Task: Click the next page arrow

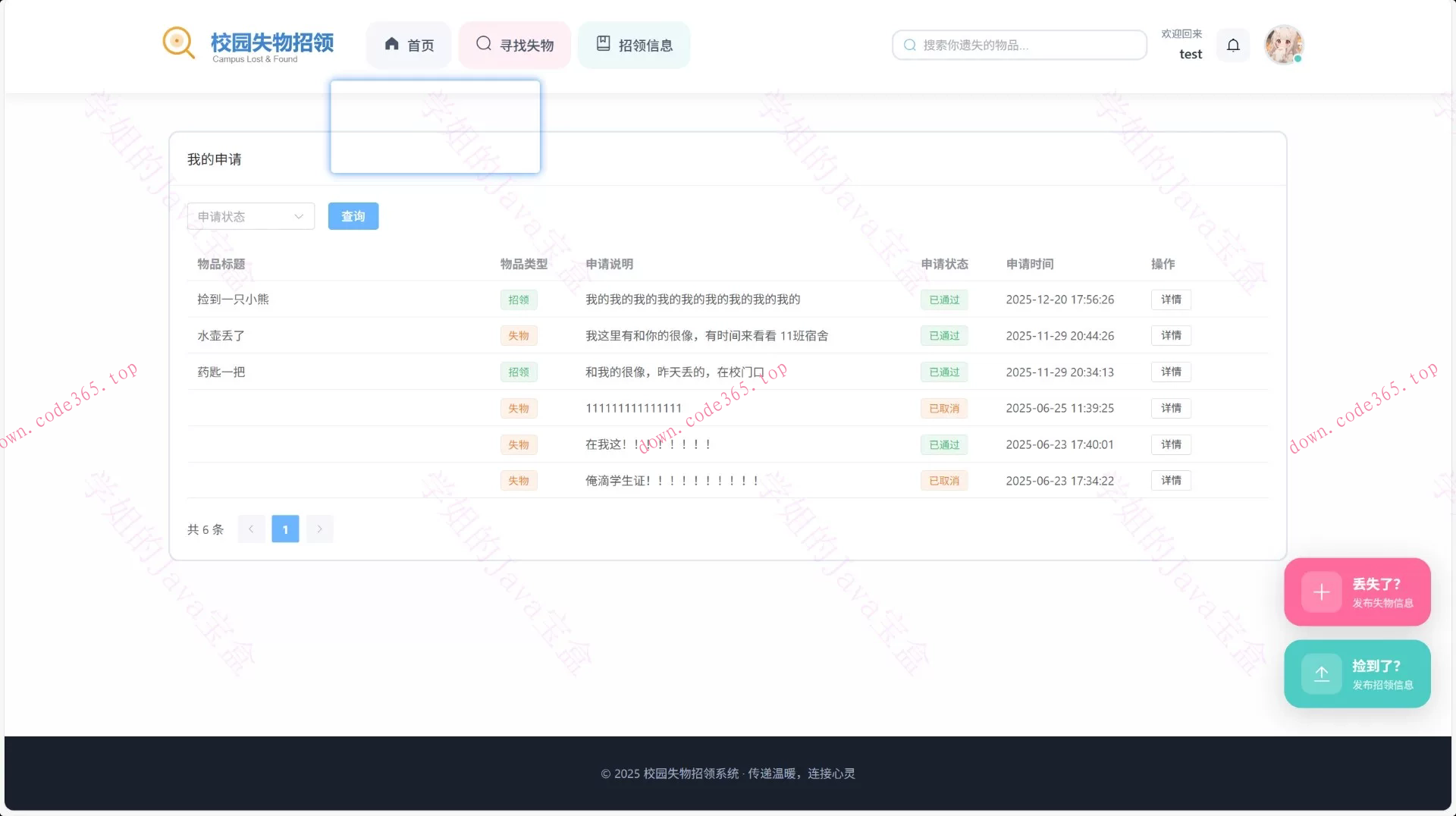Action: pyautogui.click(x=319, y=529)
